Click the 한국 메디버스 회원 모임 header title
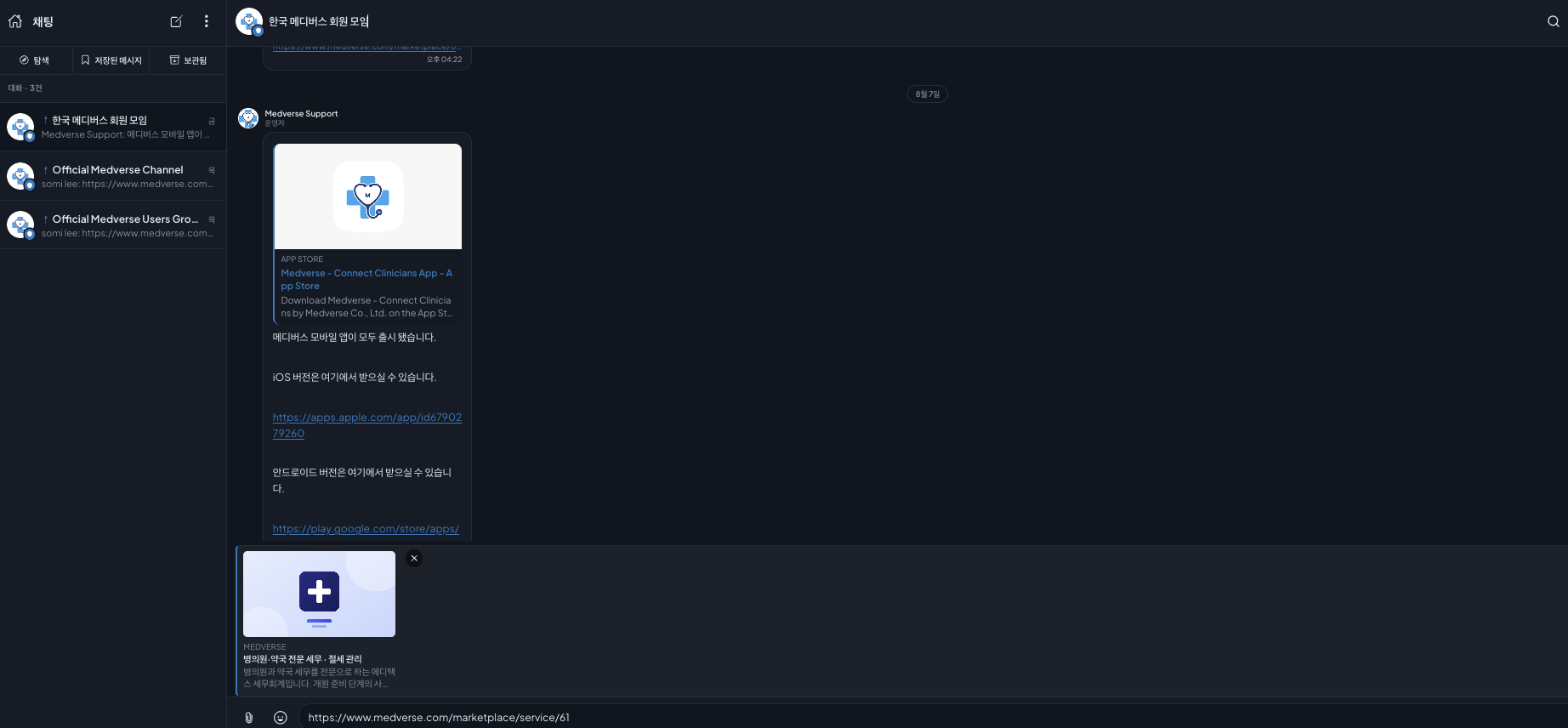 (x=319, y=21)
